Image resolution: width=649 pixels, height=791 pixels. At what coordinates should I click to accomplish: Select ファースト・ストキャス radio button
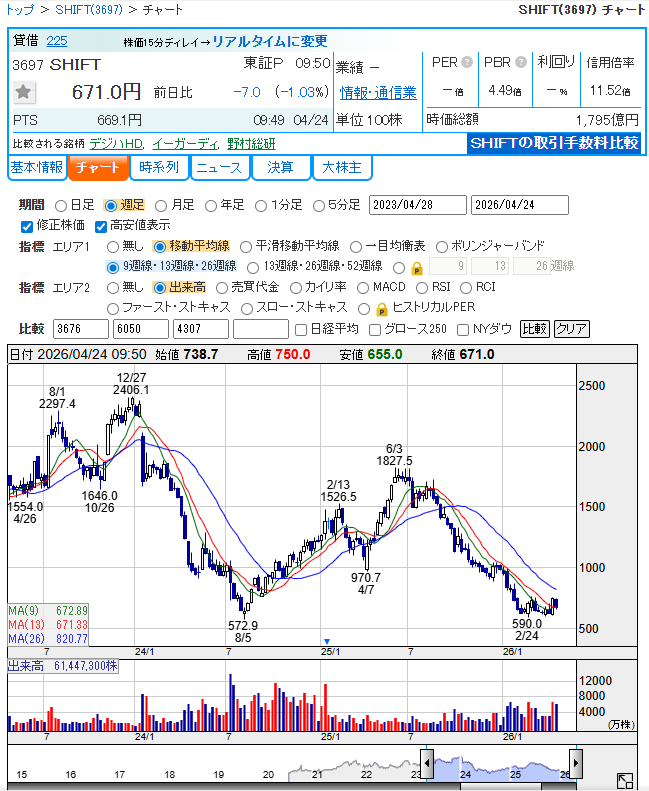point(113,308)
